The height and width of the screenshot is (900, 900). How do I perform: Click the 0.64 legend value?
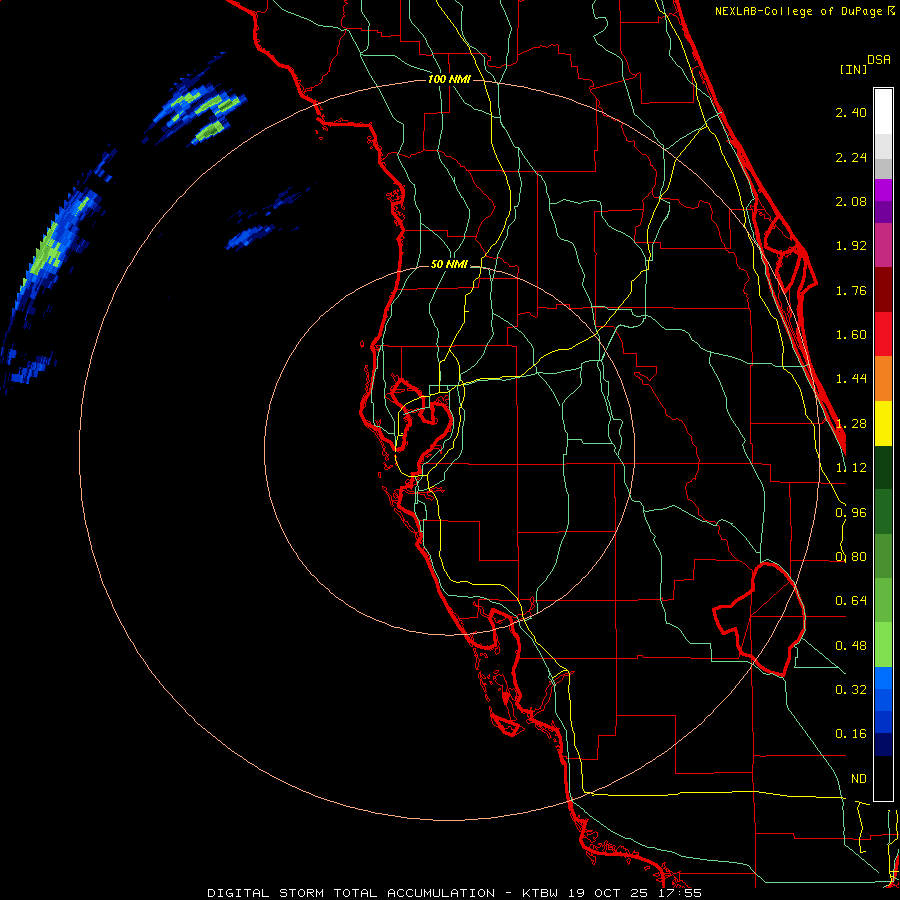(x=851, y=601)
